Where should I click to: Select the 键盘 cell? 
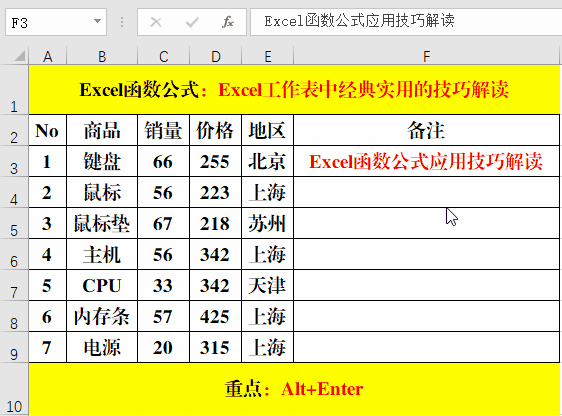click(x=102, y=161)
